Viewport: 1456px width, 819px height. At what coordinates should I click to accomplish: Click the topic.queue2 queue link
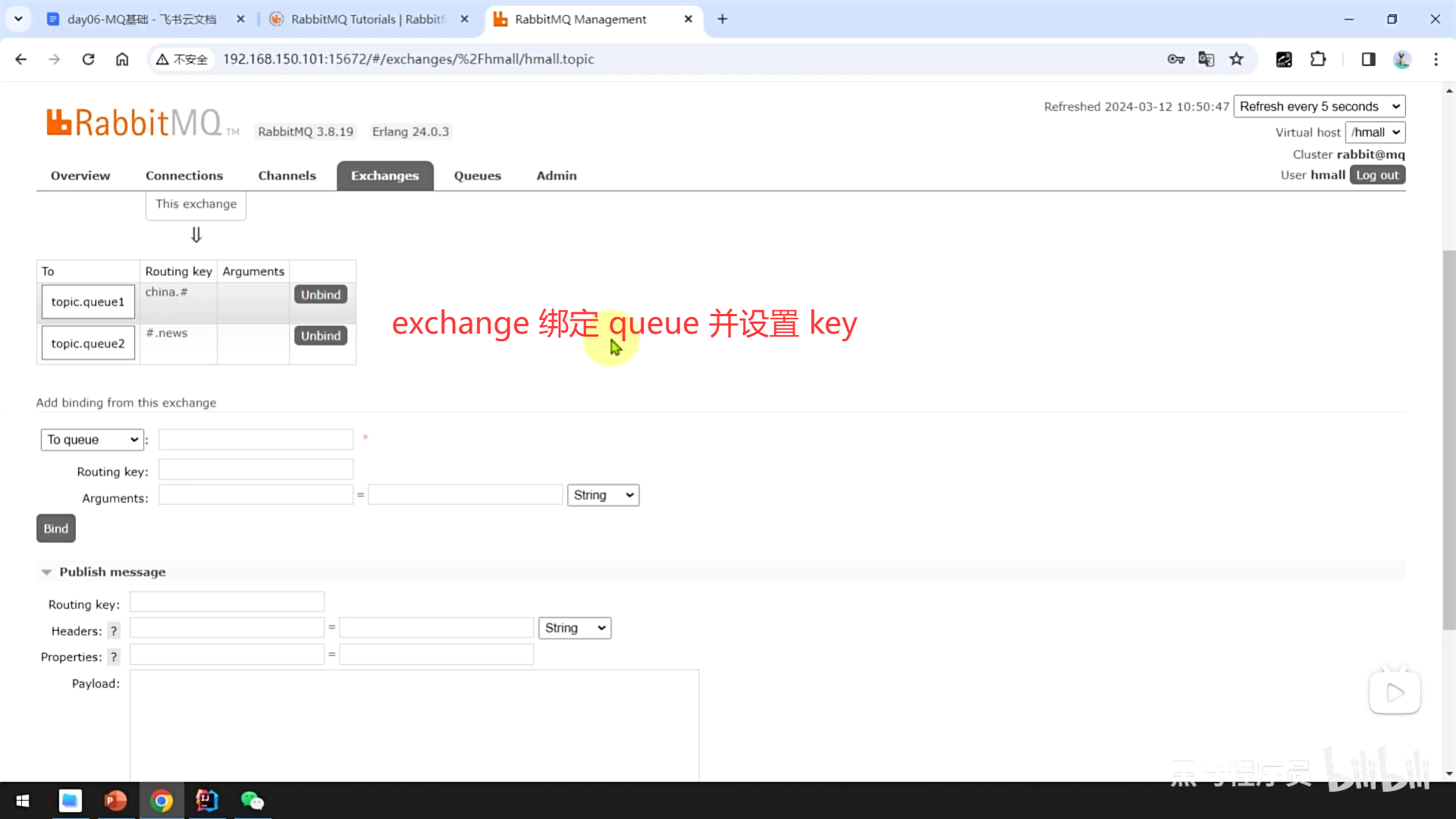88,344
